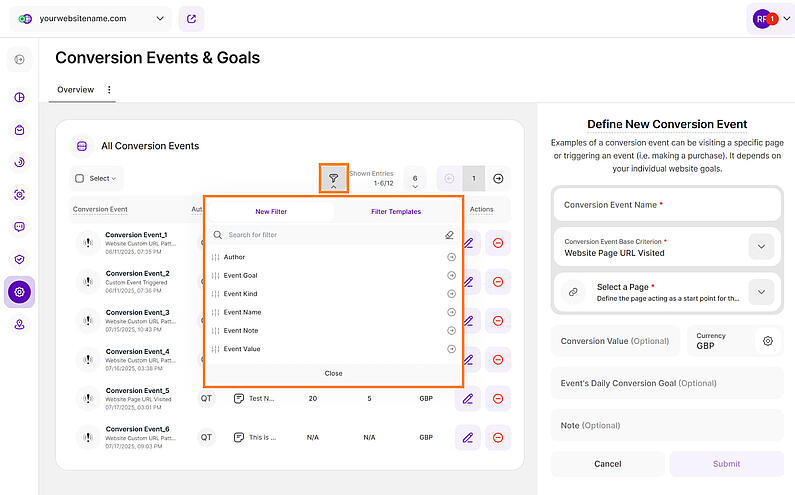The height and width of the screenshot is (495, 795).
Task: Open the location pin sidebar icon
Action: click(x=19, y=325)
